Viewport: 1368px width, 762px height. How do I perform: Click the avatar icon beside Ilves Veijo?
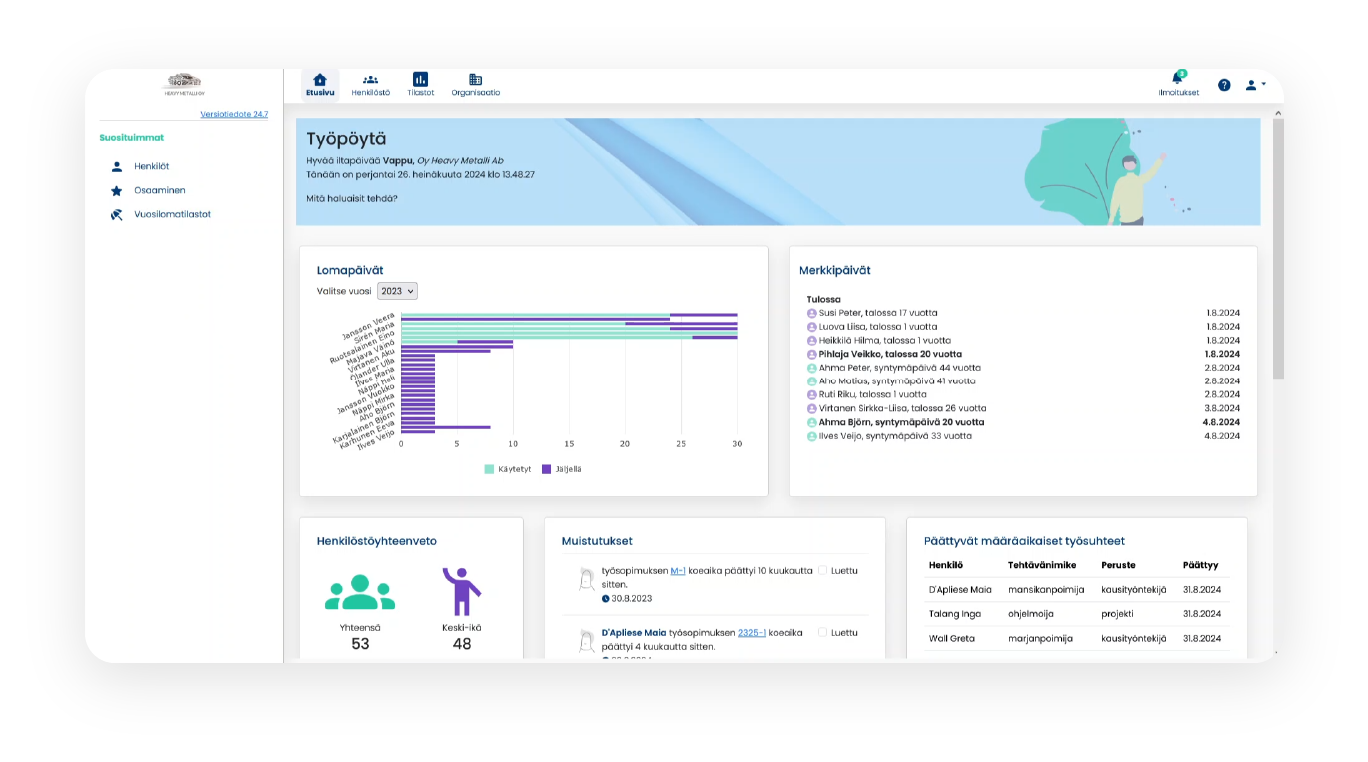812,436
